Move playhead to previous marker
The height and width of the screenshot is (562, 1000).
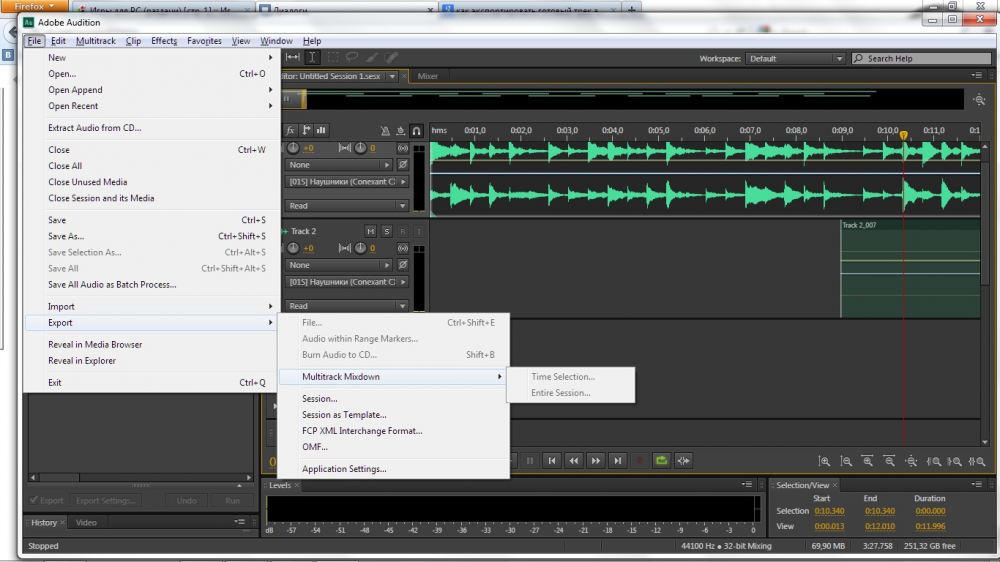coord(552,461)
